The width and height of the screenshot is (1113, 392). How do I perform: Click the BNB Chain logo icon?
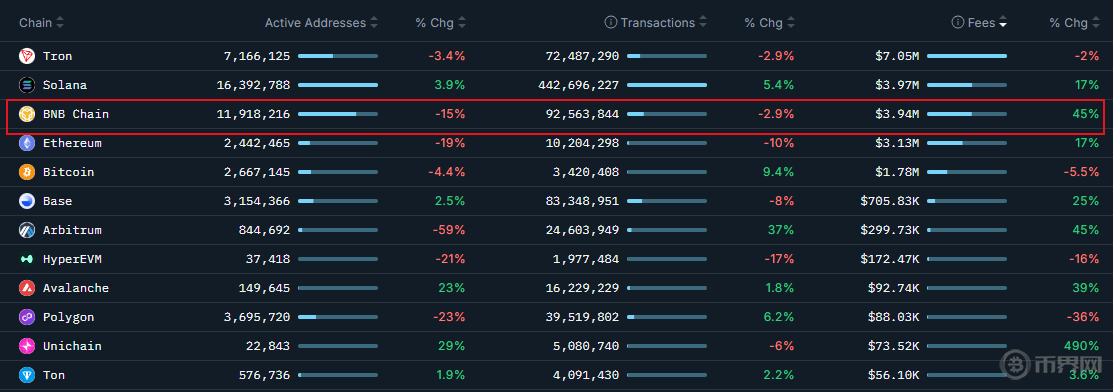point(27,114)
